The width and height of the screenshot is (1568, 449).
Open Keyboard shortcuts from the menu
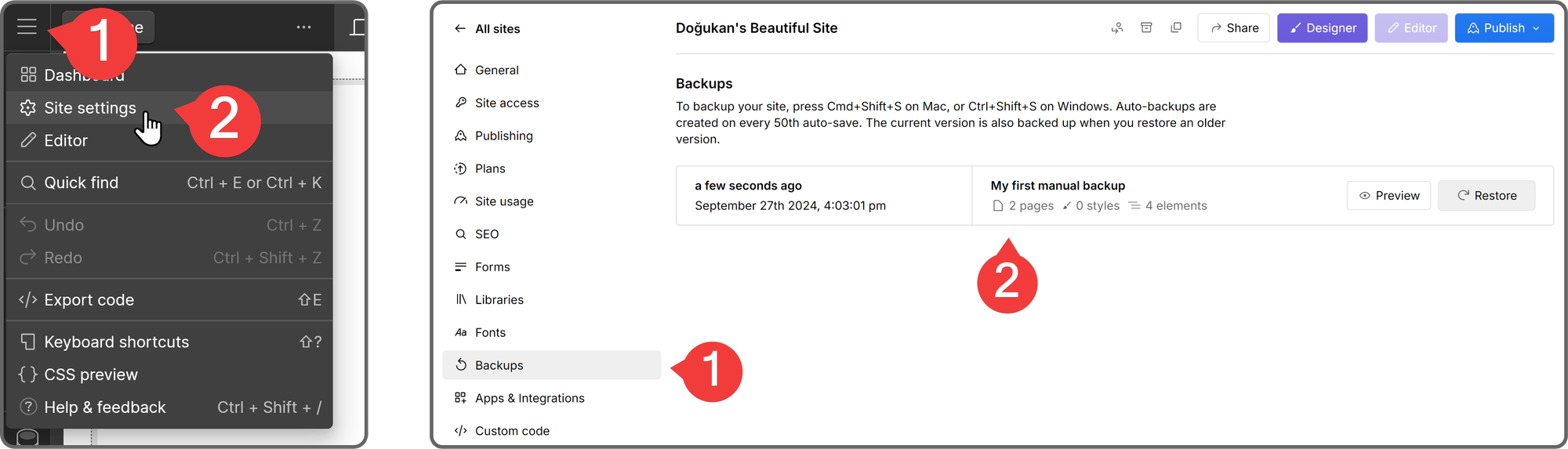(169, 342)
